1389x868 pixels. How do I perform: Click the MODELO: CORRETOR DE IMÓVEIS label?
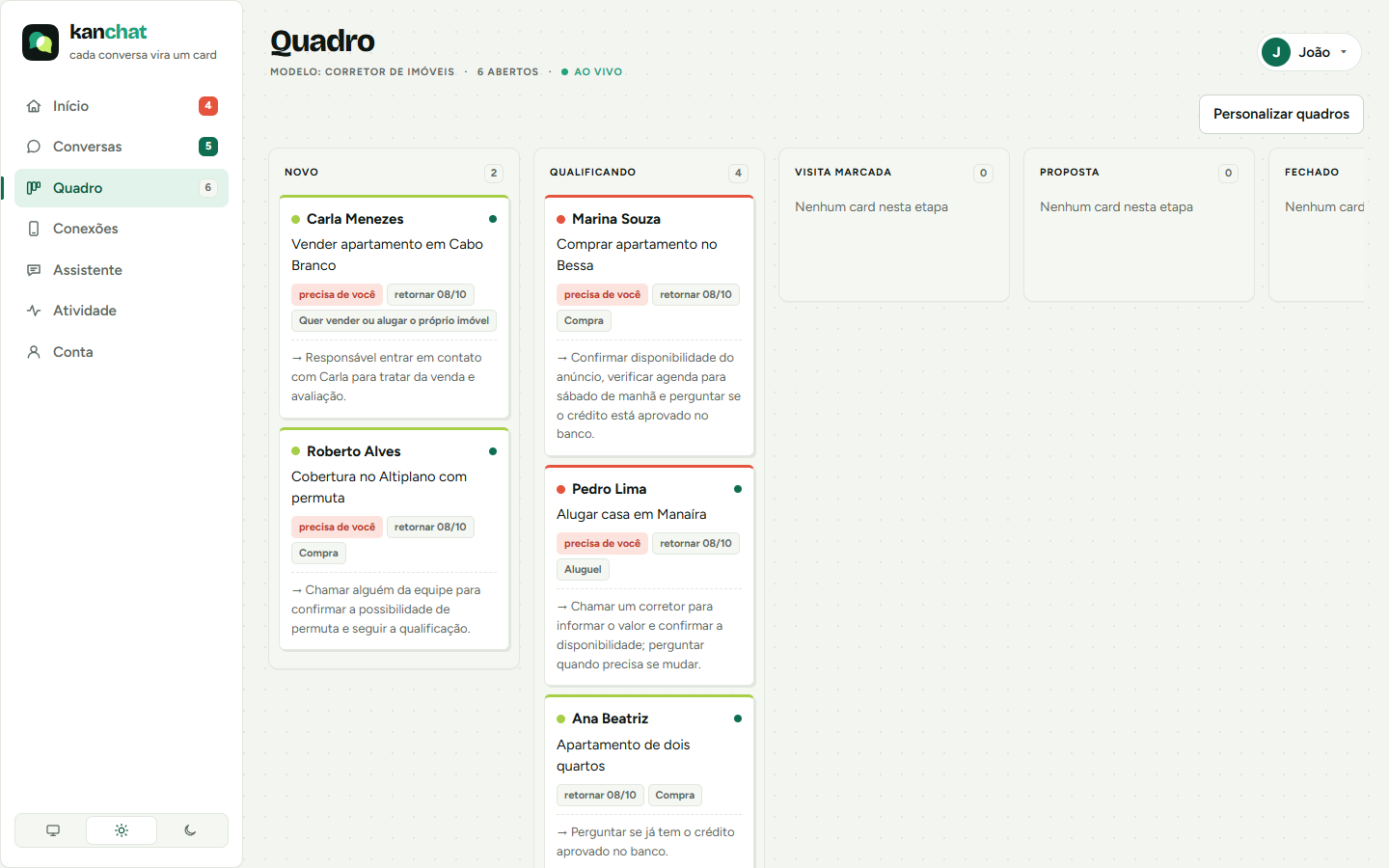pos(362,71)
